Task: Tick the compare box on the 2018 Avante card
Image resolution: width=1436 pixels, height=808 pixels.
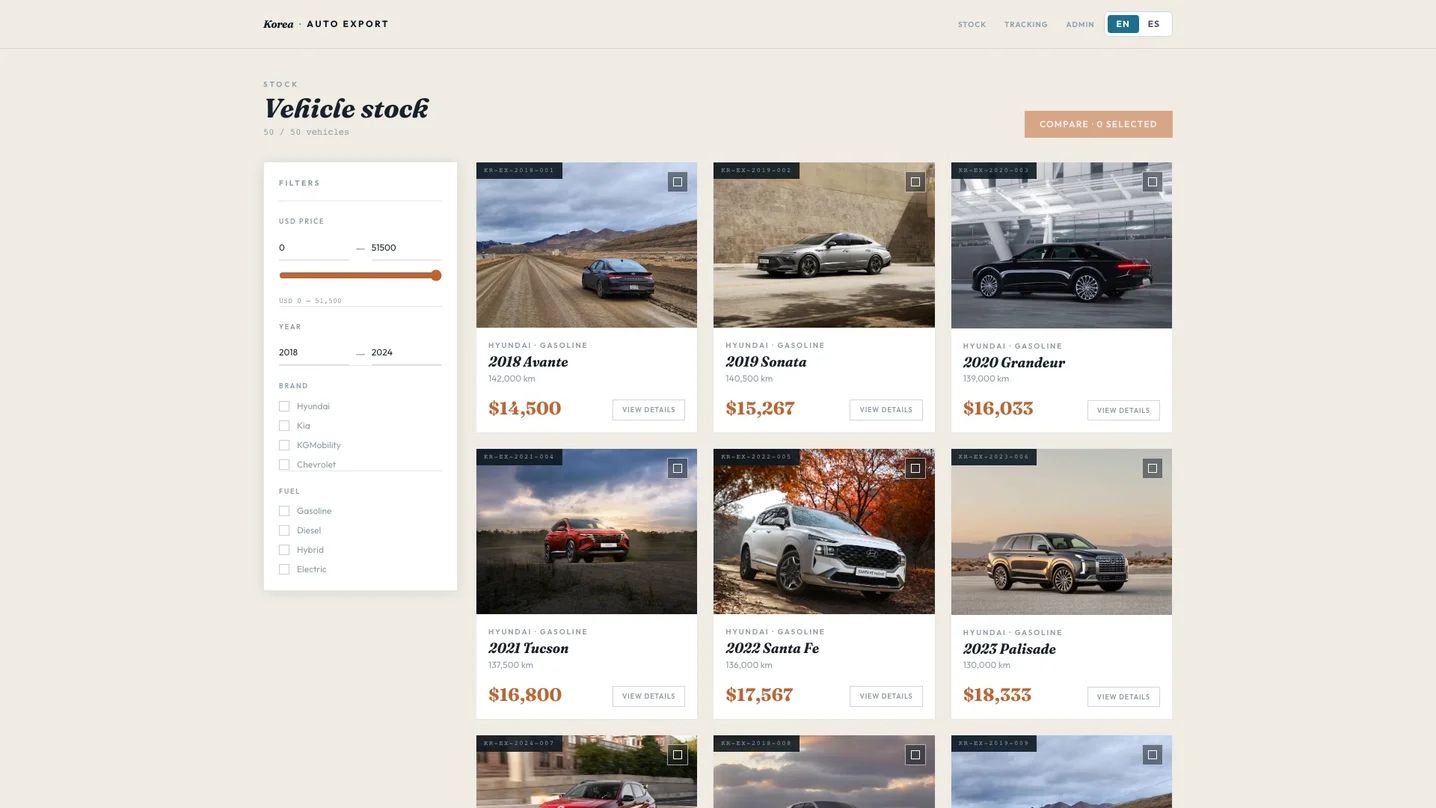Action: [677, 181]
